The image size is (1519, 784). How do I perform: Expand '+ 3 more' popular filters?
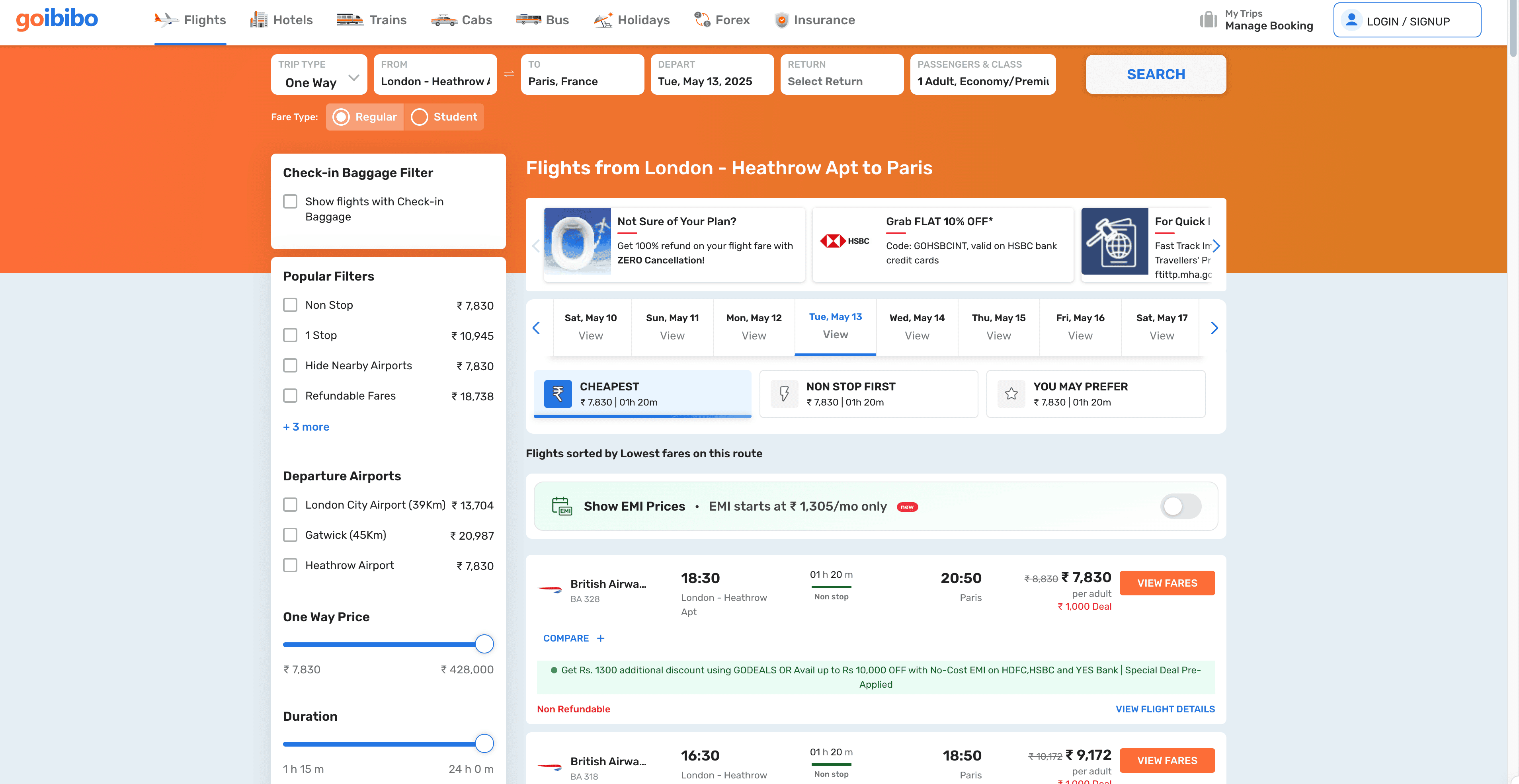coord(306,427)
